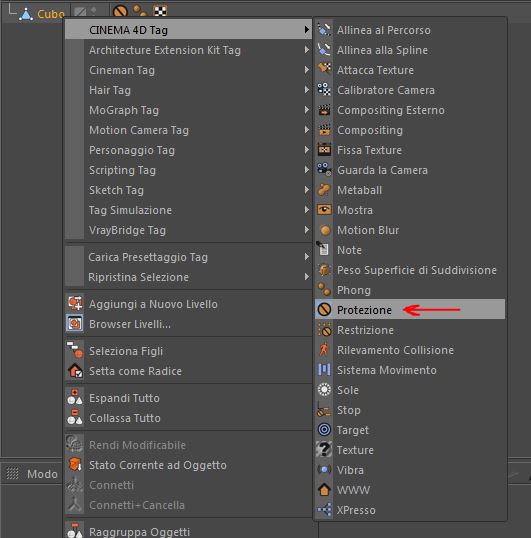
Task: Open the VrayBridge Tag submenu
Action: [x=188, y=230]
